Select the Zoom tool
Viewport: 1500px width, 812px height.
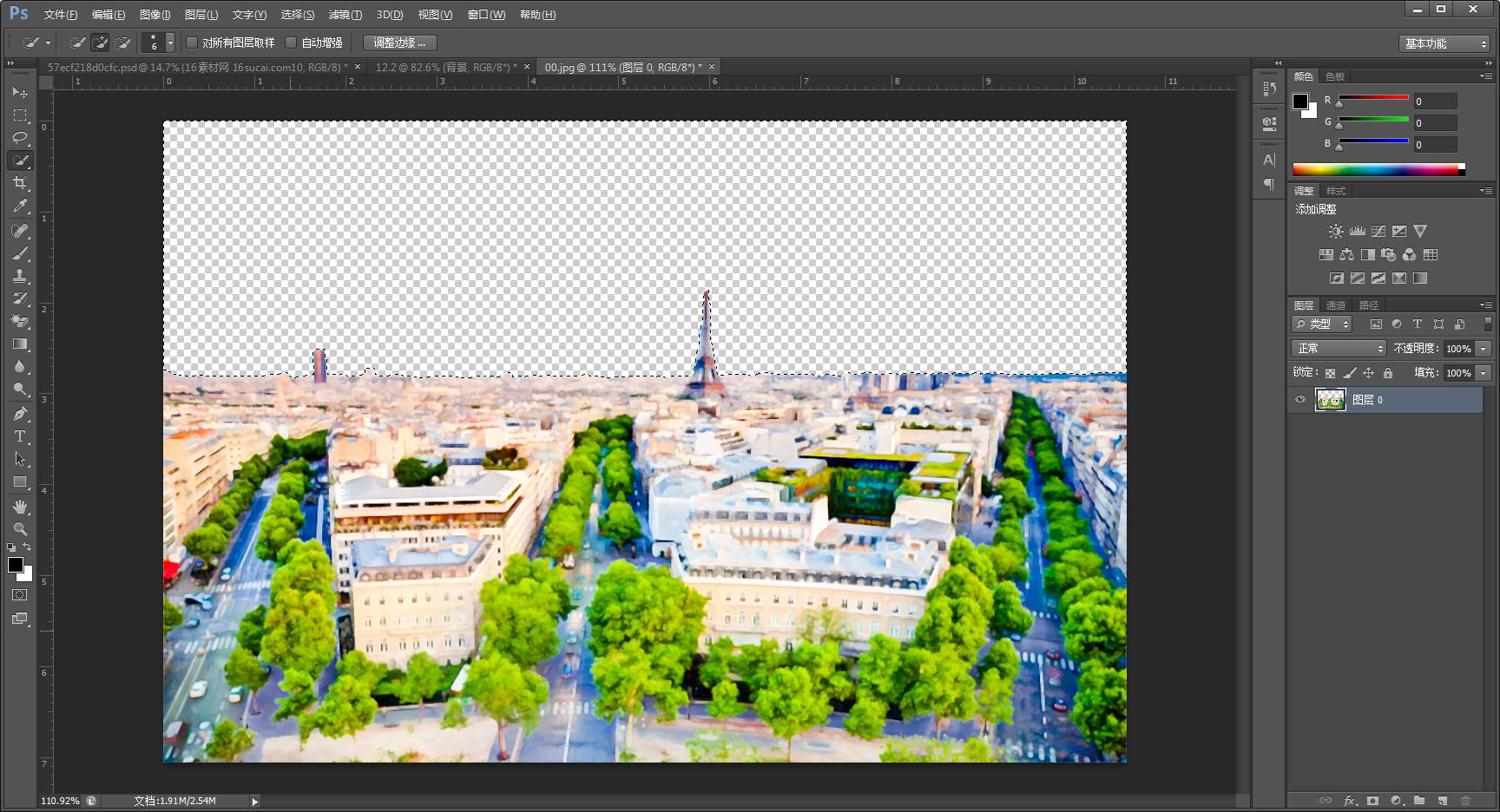coord(20,528)
